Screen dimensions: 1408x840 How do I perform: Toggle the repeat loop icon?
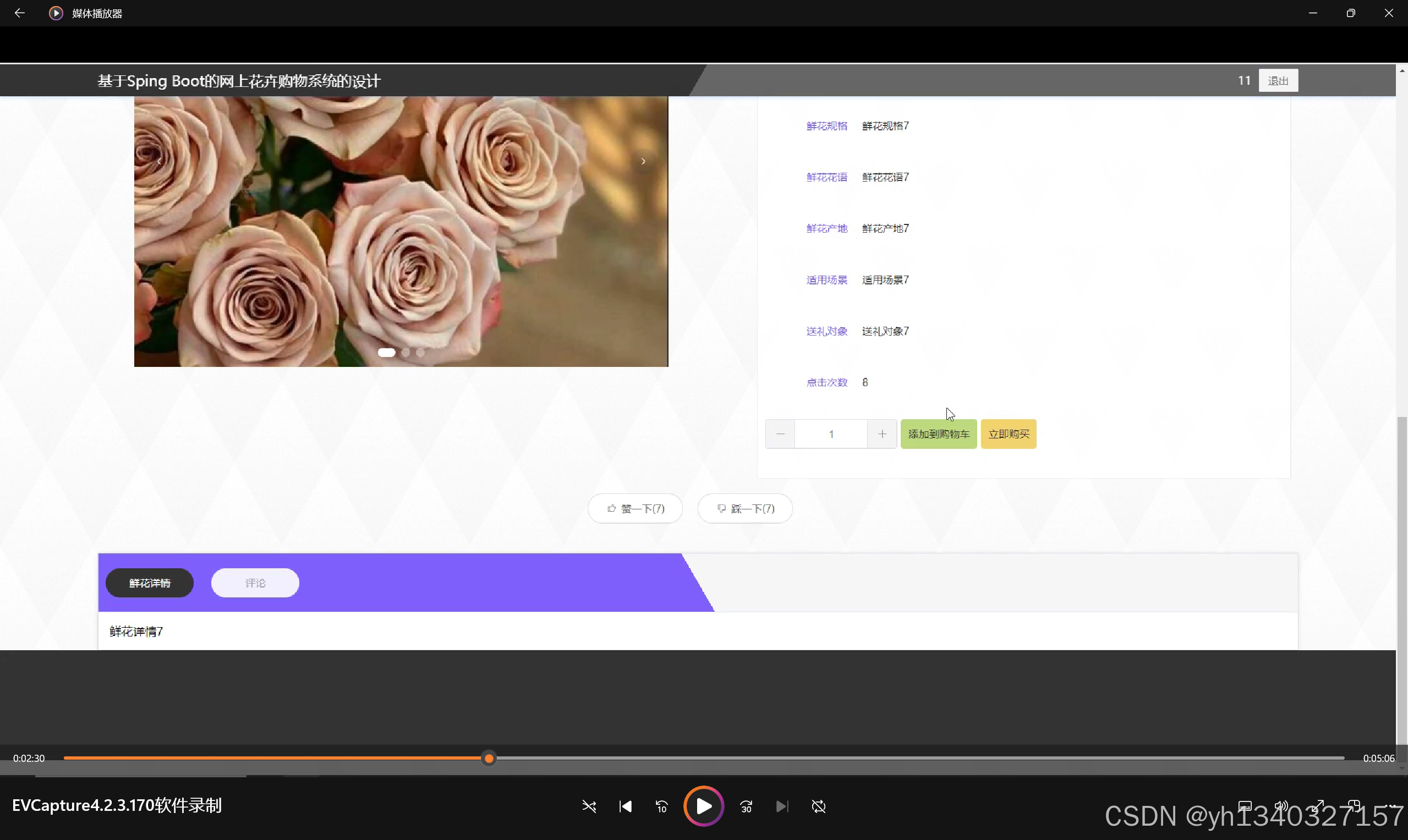(x=819, y=806)
